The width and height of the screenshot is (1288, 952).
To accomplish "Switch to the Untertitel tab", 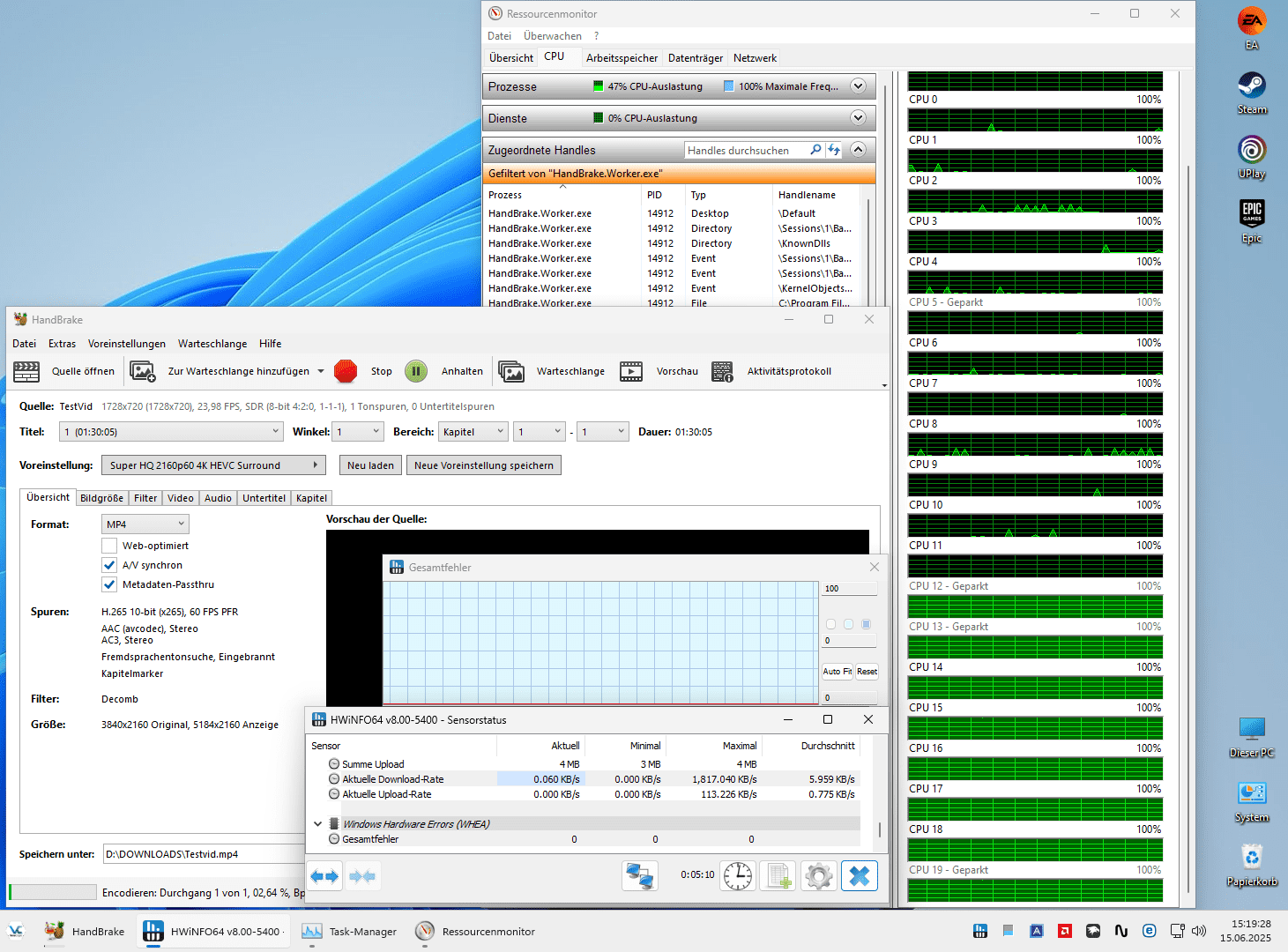I will [x=264, y=498].
